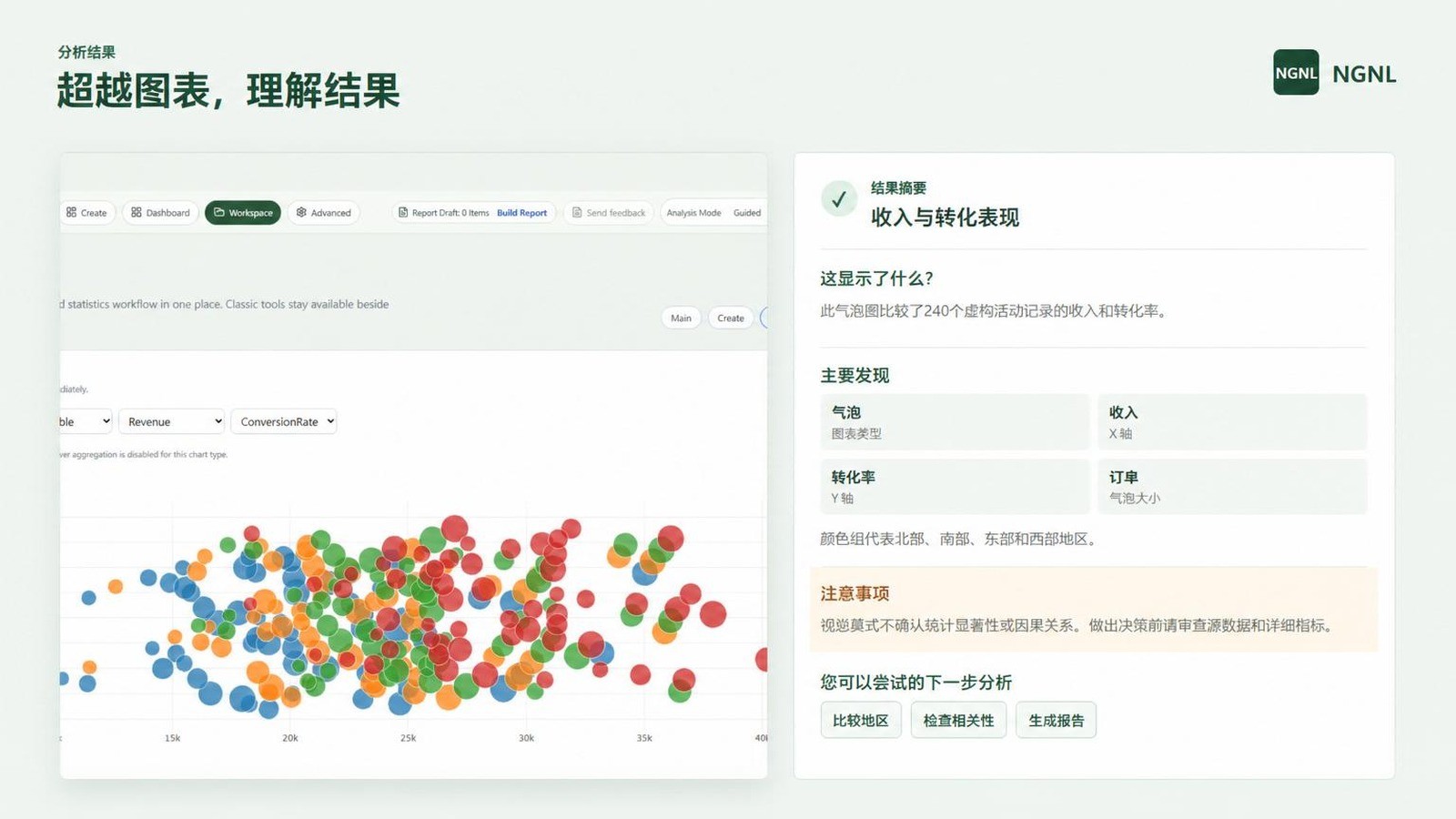The image size is (1456, 819).
Task: Click the 转化率 Y轴 card
Action: point(955,487)
